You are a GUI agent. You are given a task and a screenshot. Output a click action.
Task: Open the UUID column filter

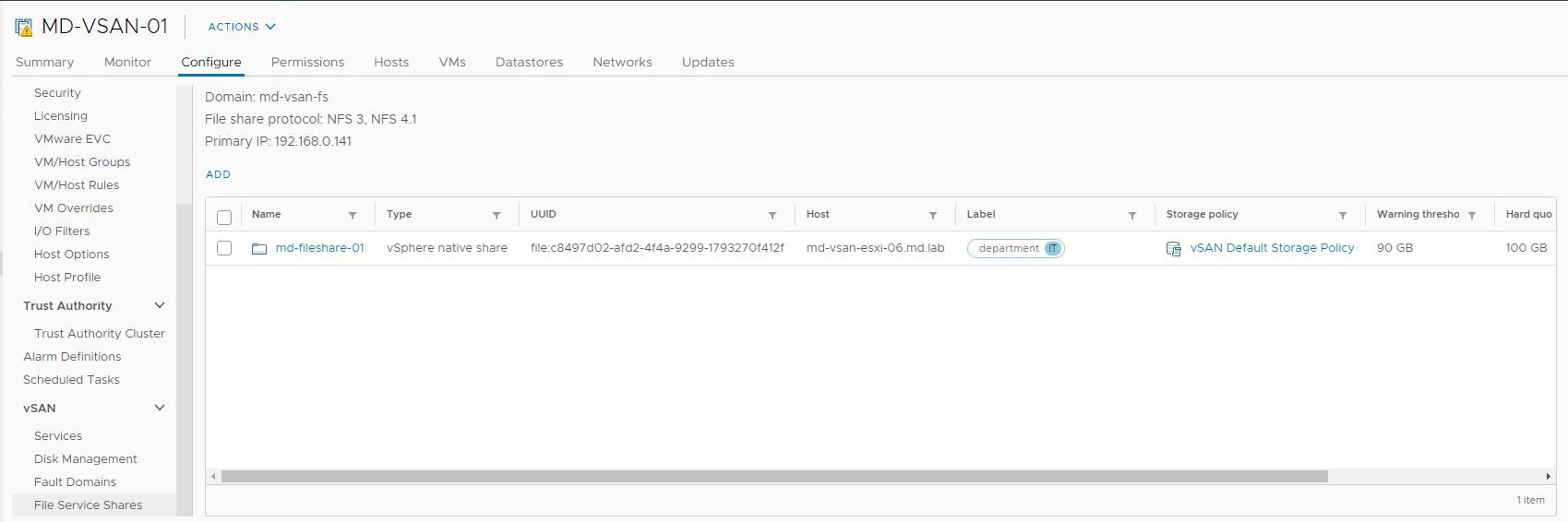point(772,215)
